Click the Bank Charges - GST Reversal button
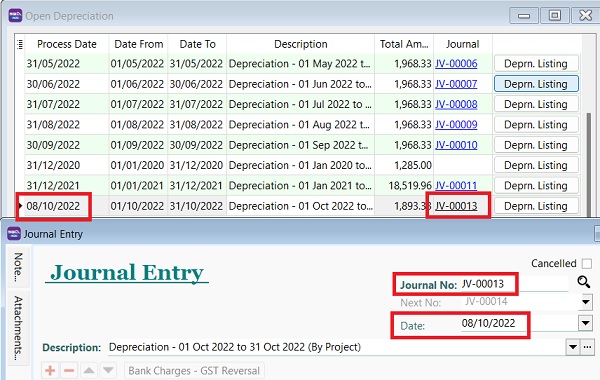600x380 pixels. point(194,370)
